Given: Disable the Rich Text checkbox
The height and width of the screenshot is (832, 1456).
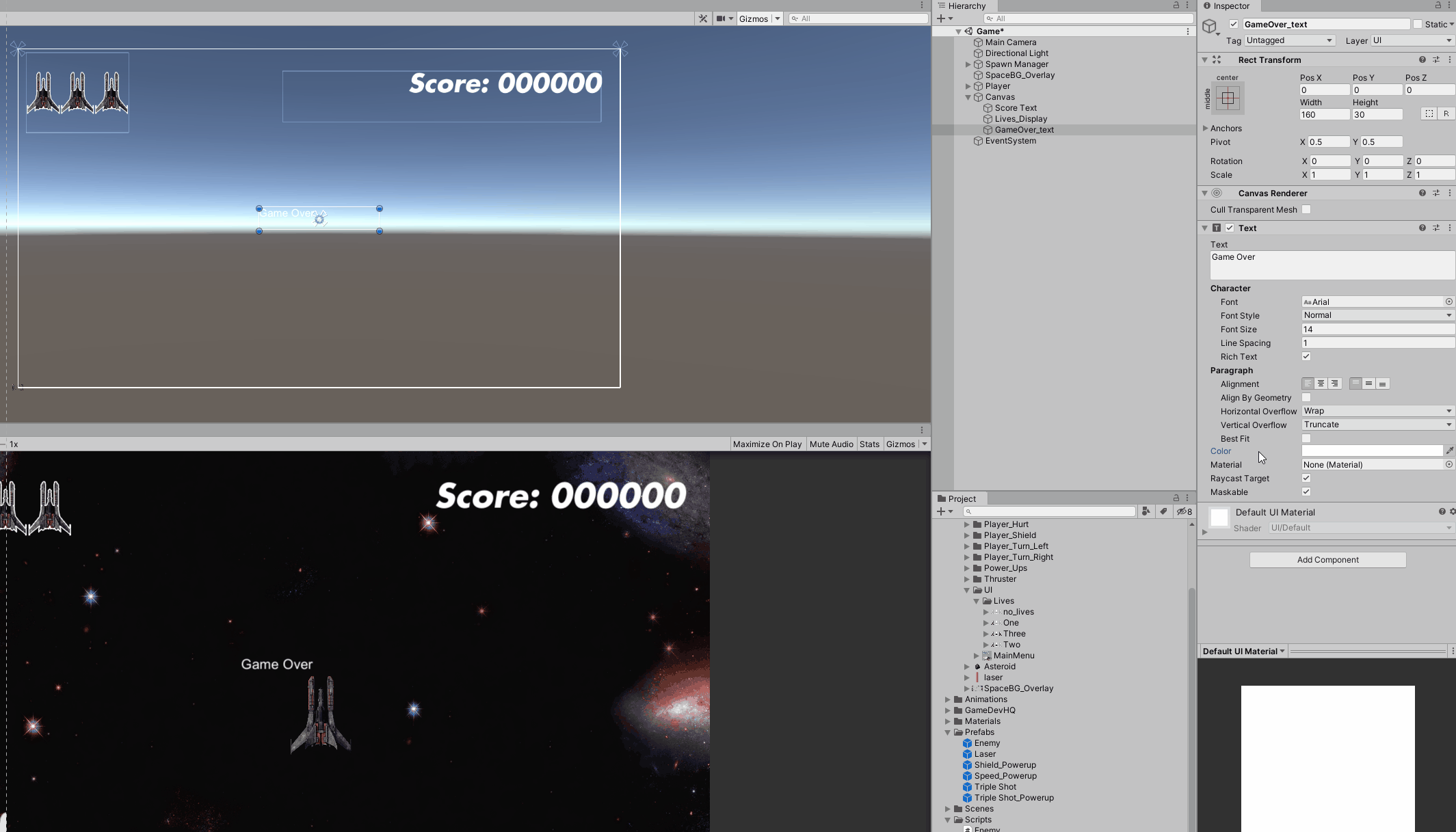Looking at the screenshot, I should point(1306,356).
